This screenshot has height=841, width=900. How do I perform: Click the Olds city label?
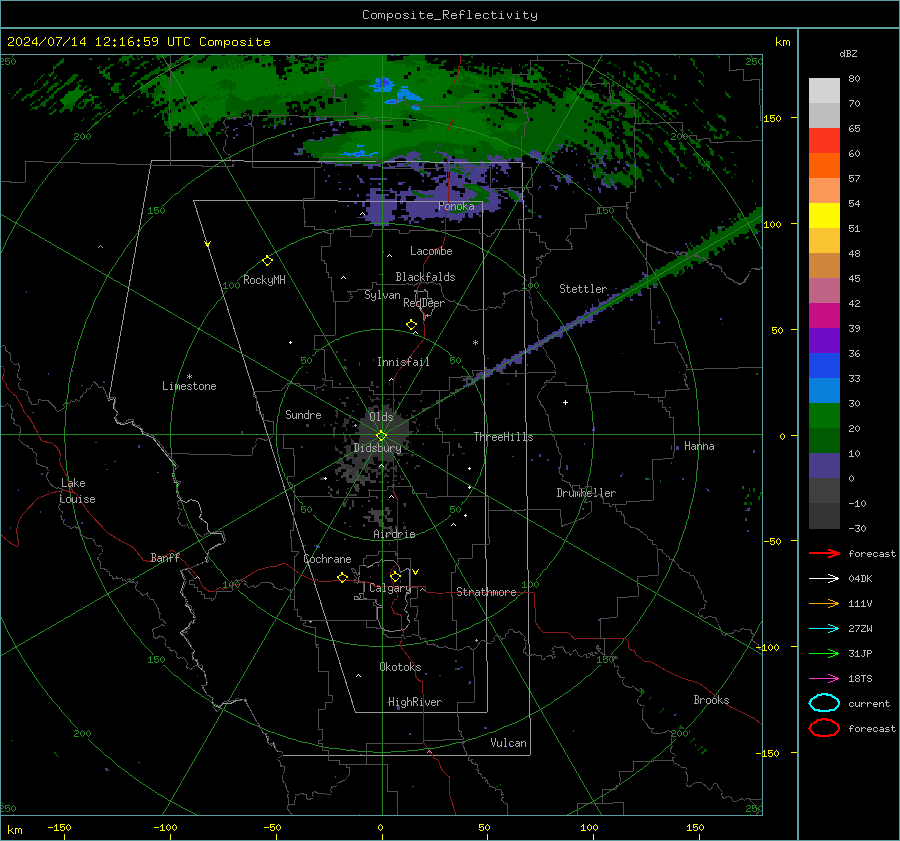(381, 417)
